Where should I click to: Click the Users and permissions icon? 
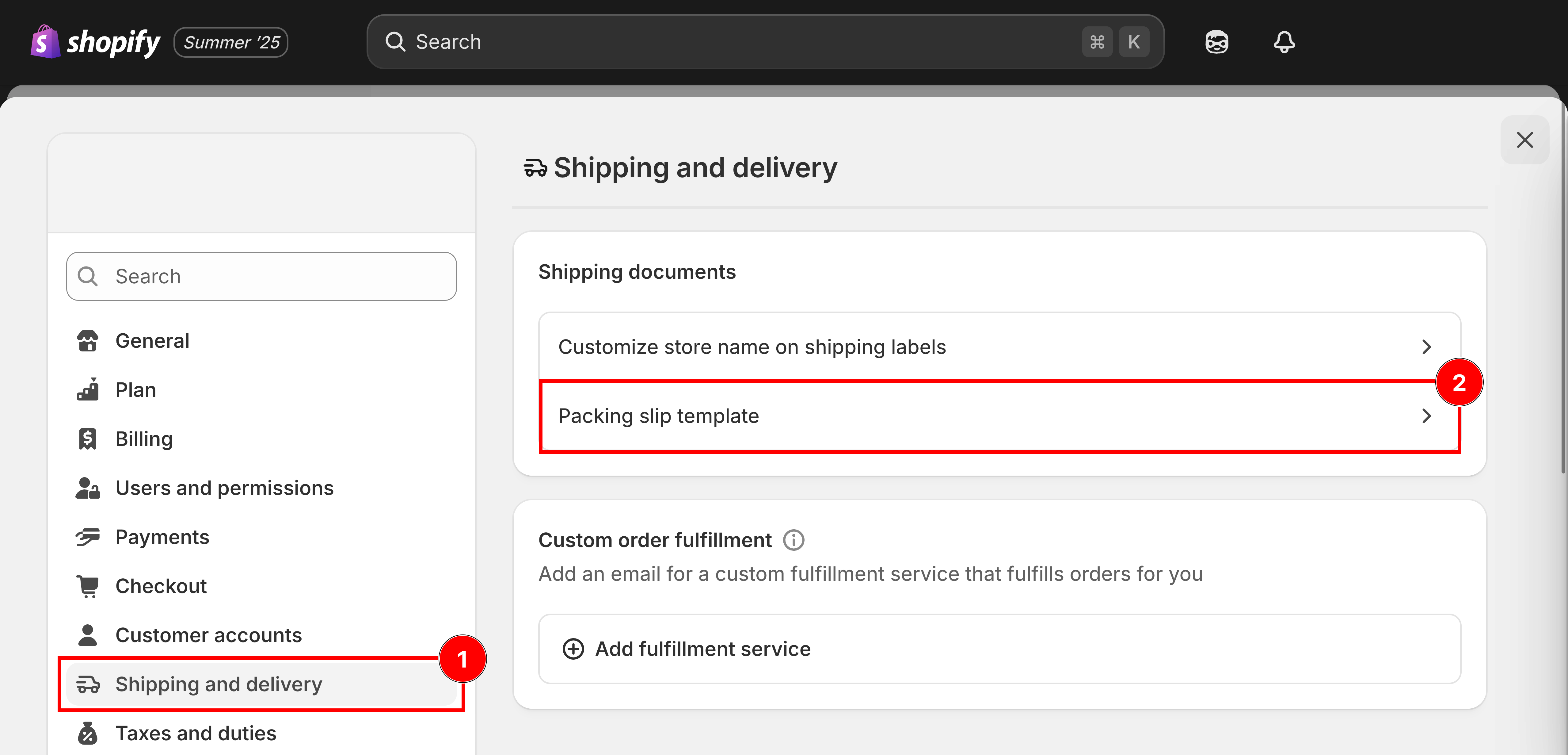coord(88,488)
